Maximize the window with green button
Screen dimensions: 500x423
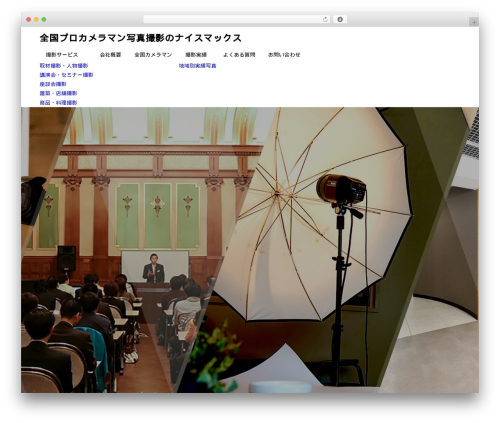click(44, 19)
